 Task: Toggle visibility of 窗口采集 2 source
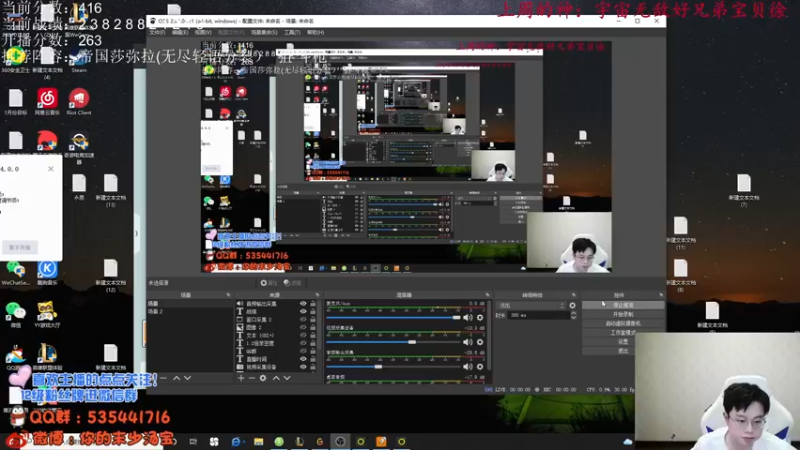(303, 319)
